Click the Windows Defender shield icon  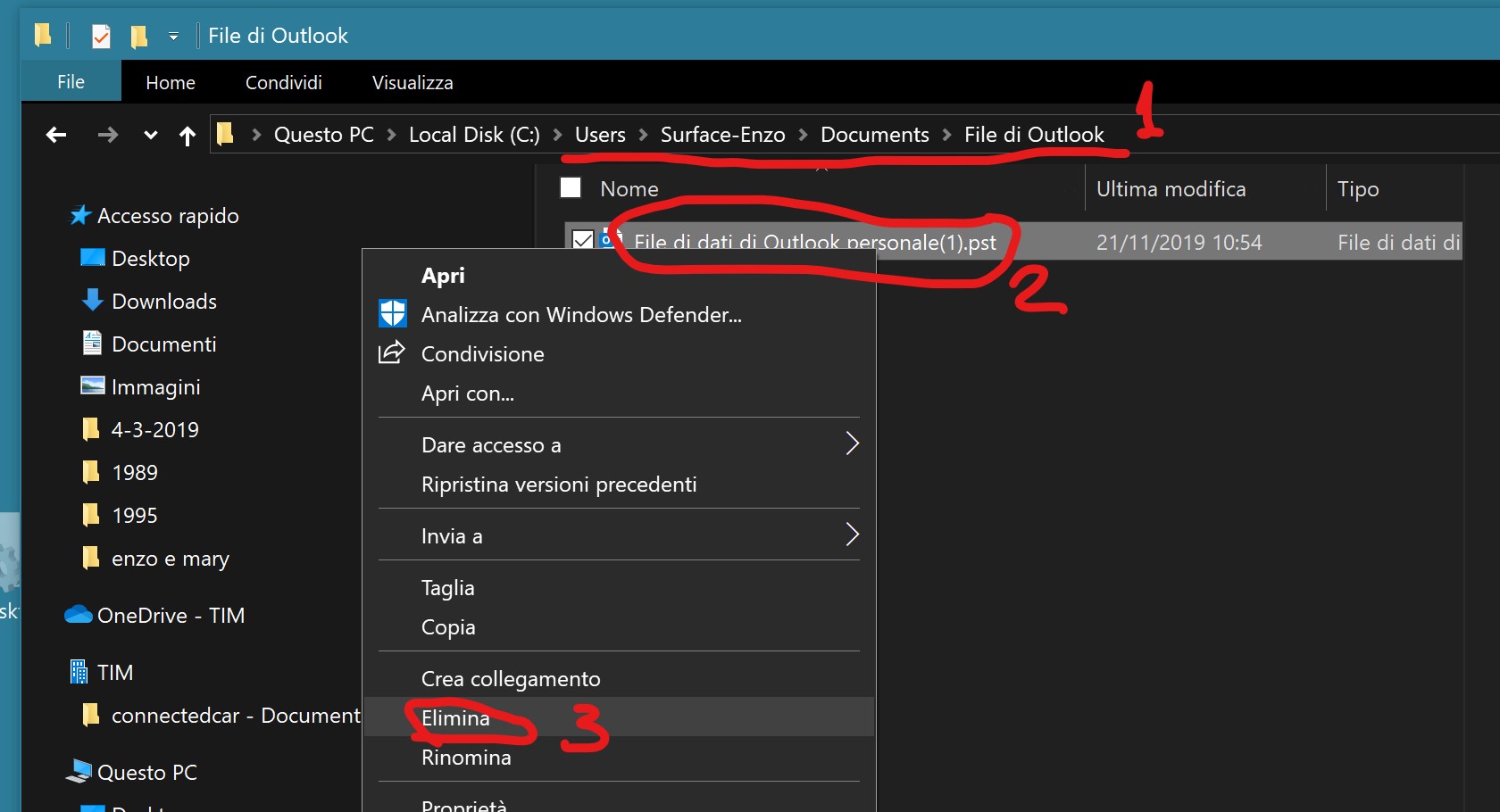click(393, 314)
